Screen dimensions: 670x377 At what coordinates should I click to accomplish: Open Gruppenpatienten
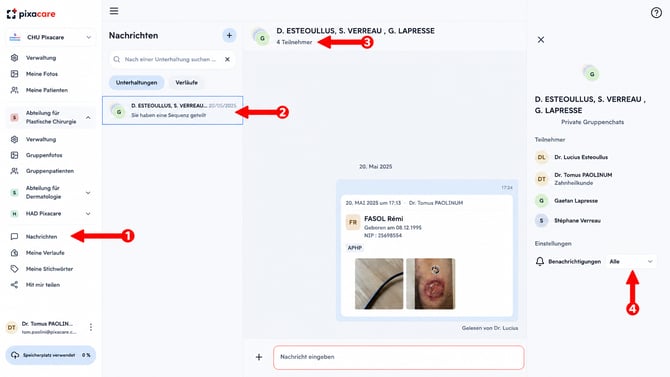[50, 171]
